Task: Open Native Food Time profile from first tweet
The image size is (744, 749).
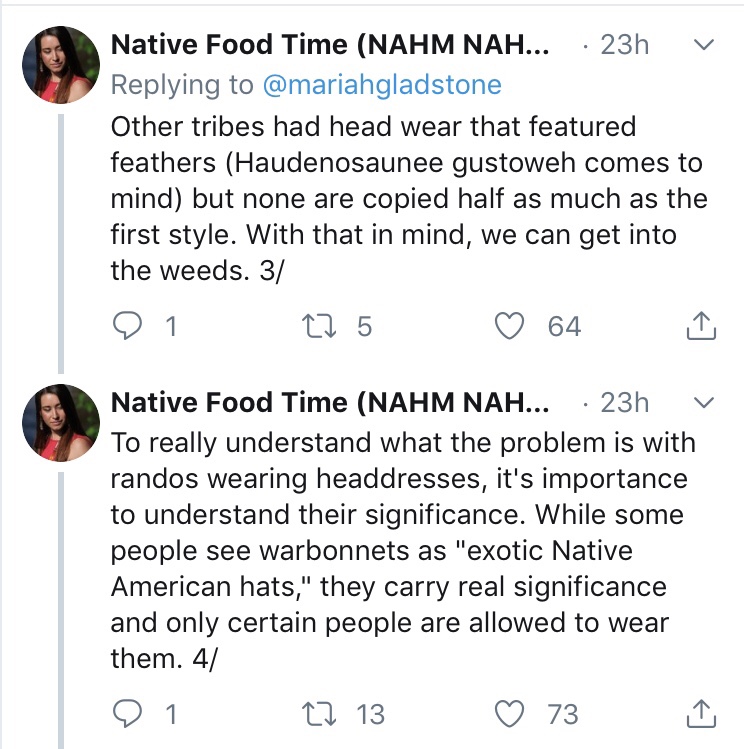Action: pyautogui.click(x=330, y=46)
